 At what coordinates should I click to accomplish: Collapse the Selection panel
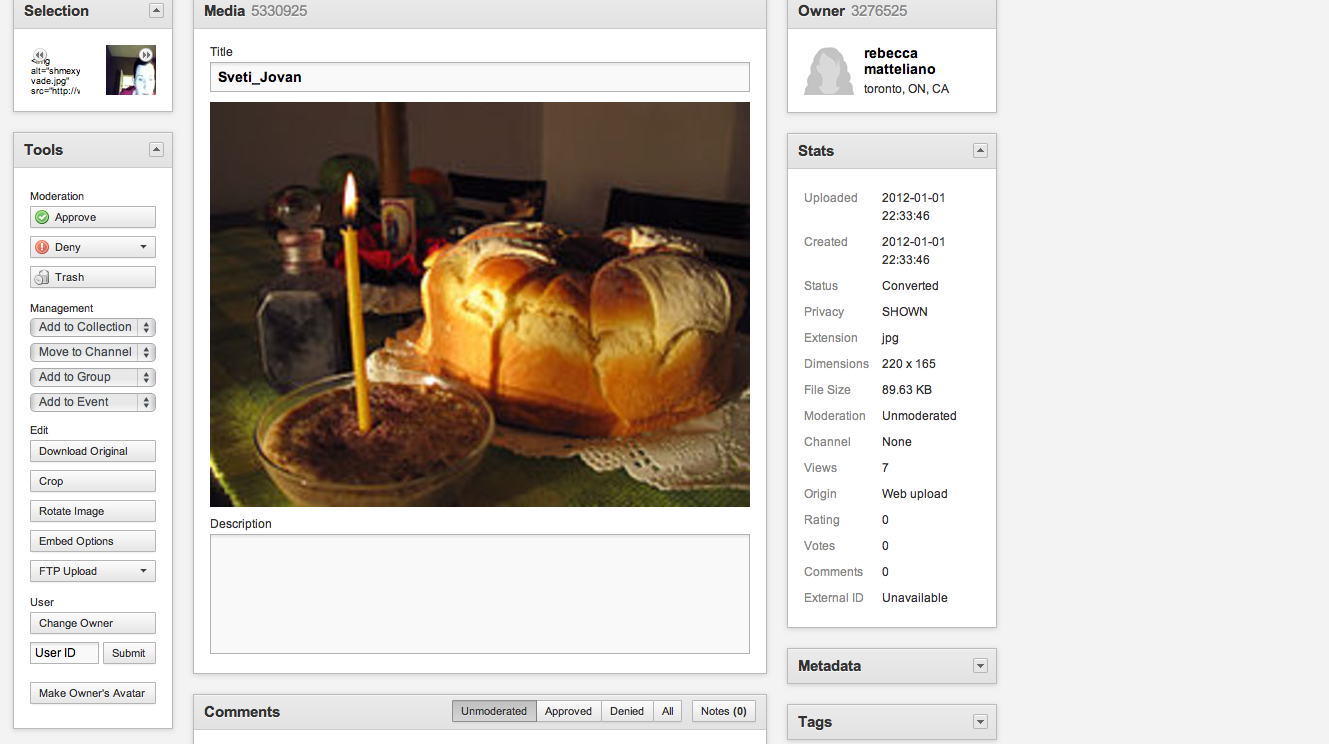[156, 11]
